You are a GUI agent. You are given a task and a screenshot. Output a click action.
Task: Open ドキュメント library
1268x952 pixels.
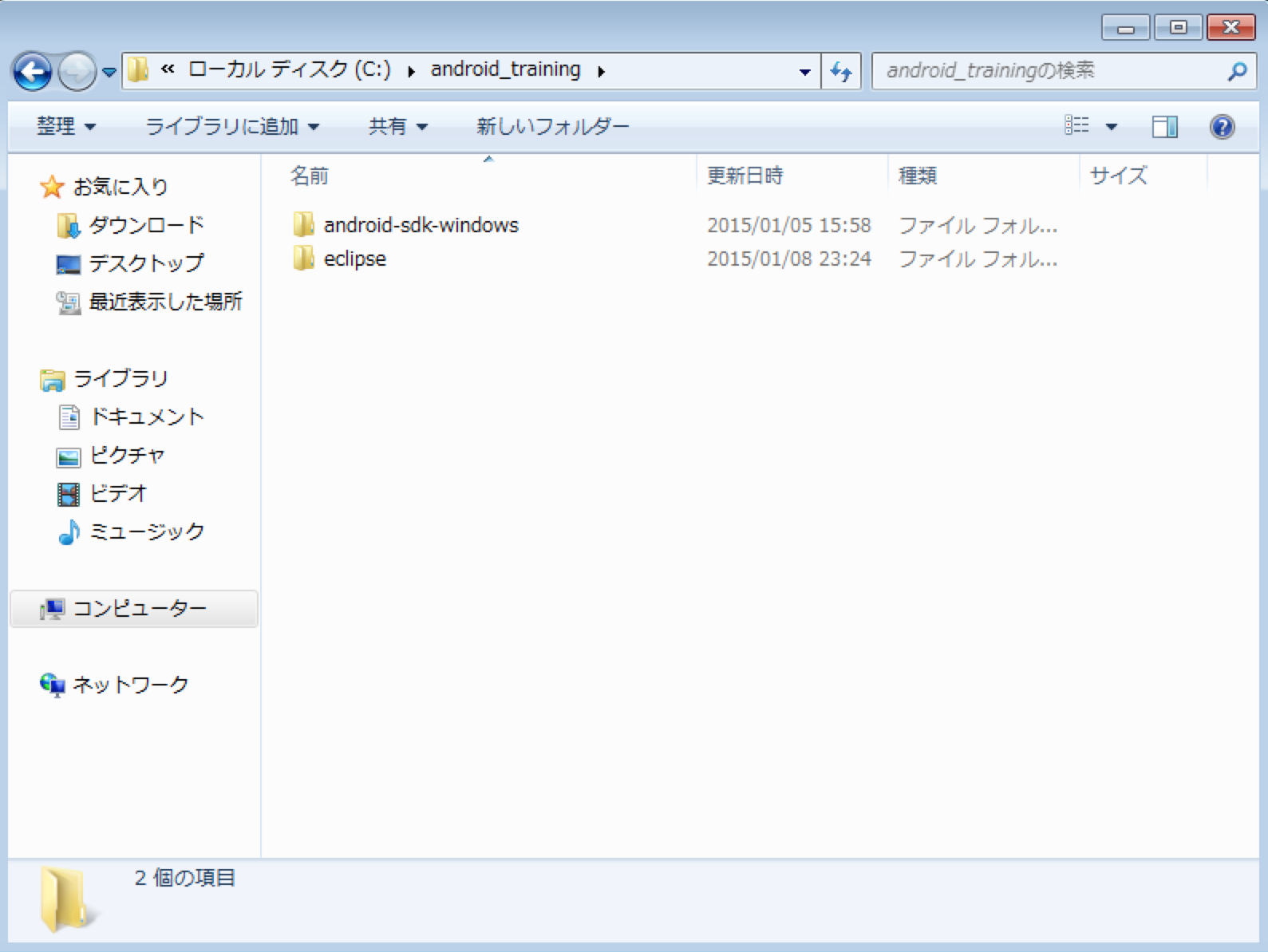147,417
